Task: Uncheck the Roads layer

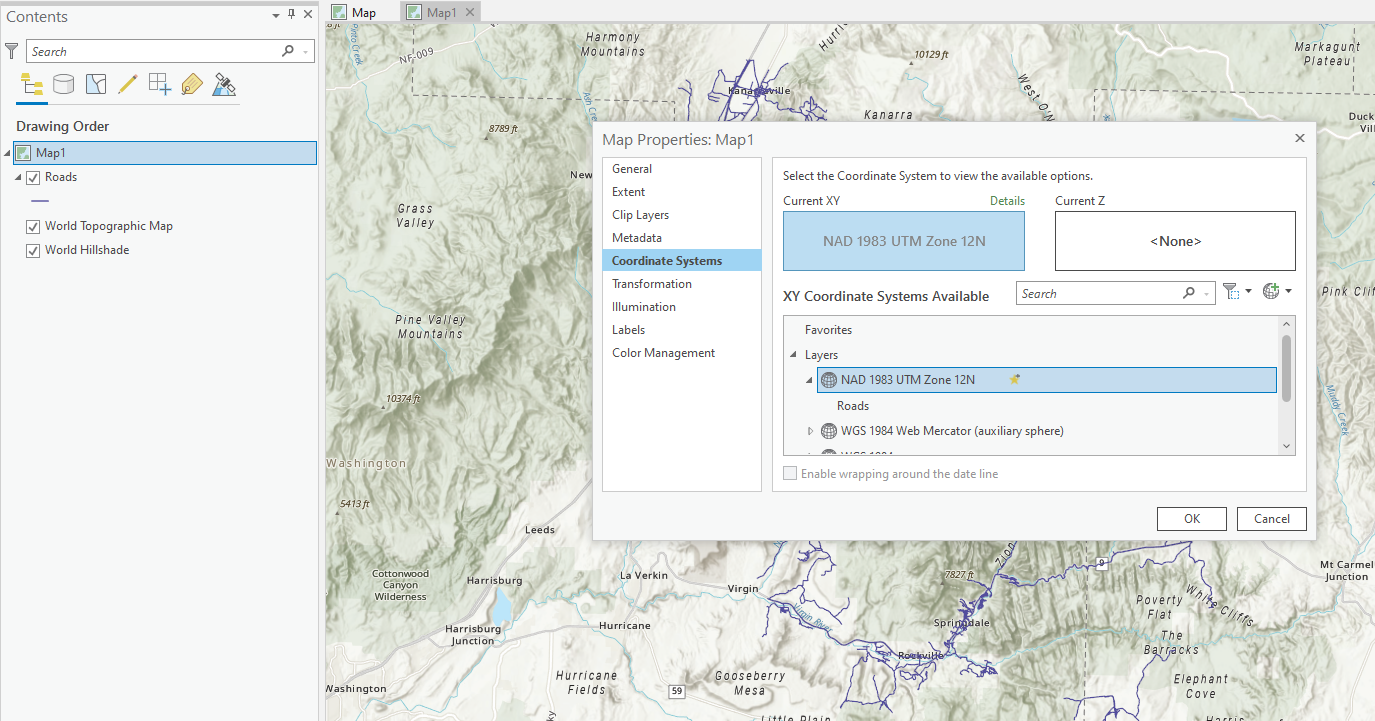Action: click(x=33, y=177)
